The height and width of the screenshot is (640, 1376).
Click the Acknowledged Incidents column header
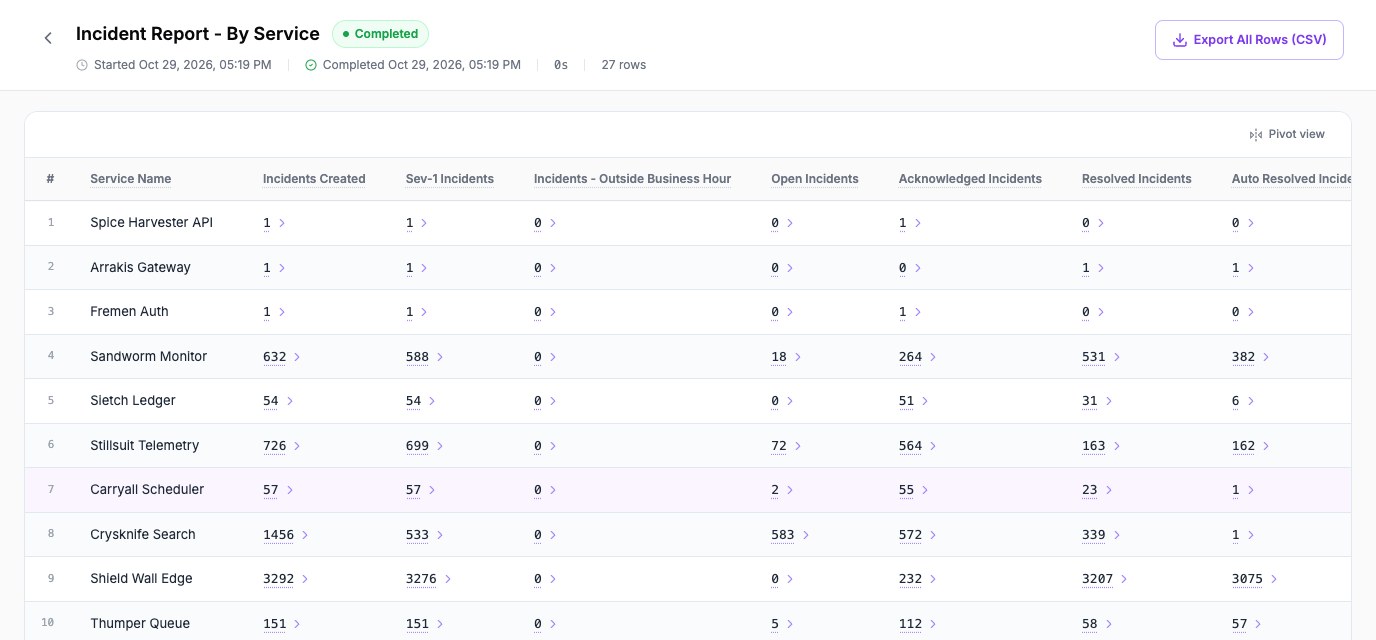point(970,179)
